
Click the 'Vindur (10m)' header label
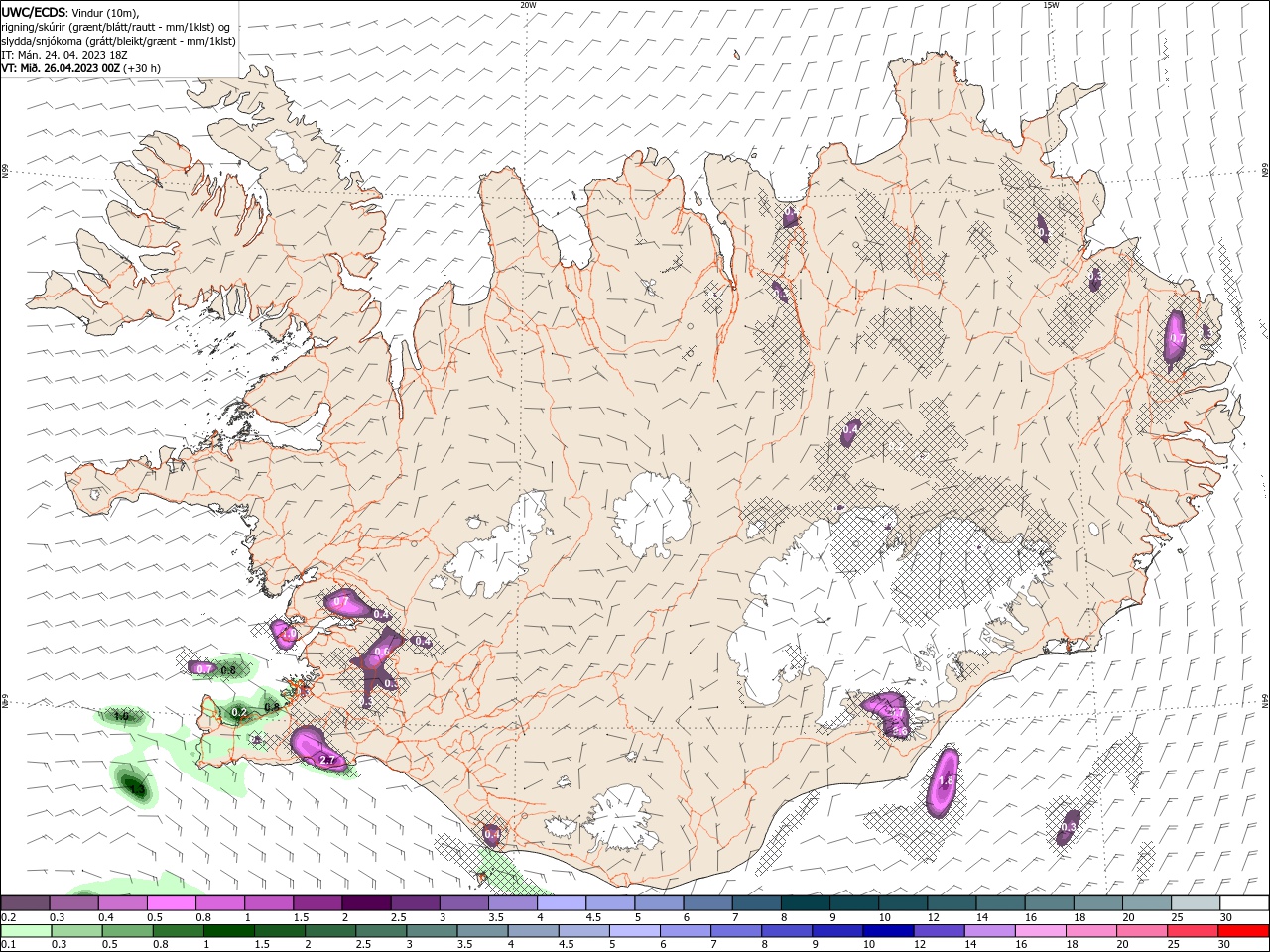click(x=104, y=12)
